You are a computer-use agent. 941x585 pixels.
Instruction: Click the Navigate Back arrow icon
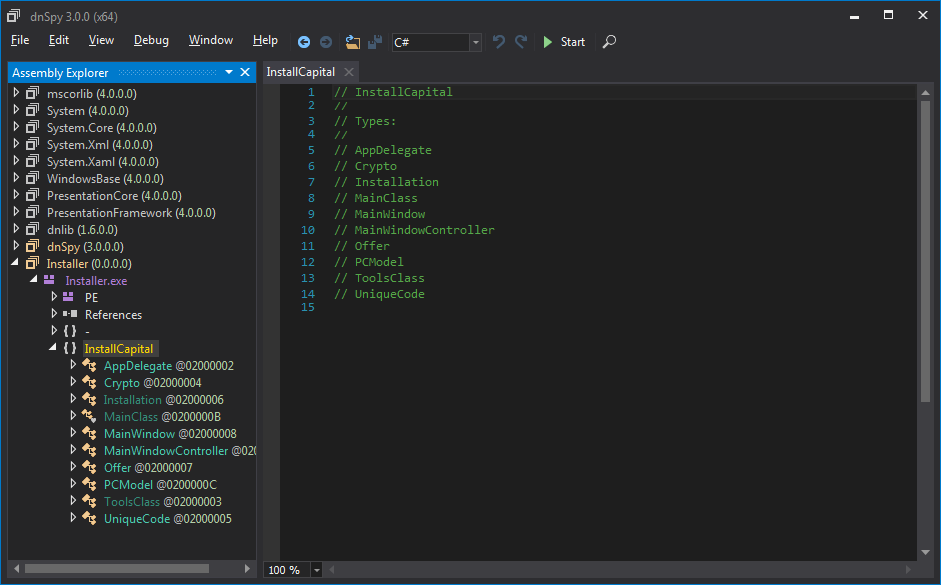coord(304,42)
